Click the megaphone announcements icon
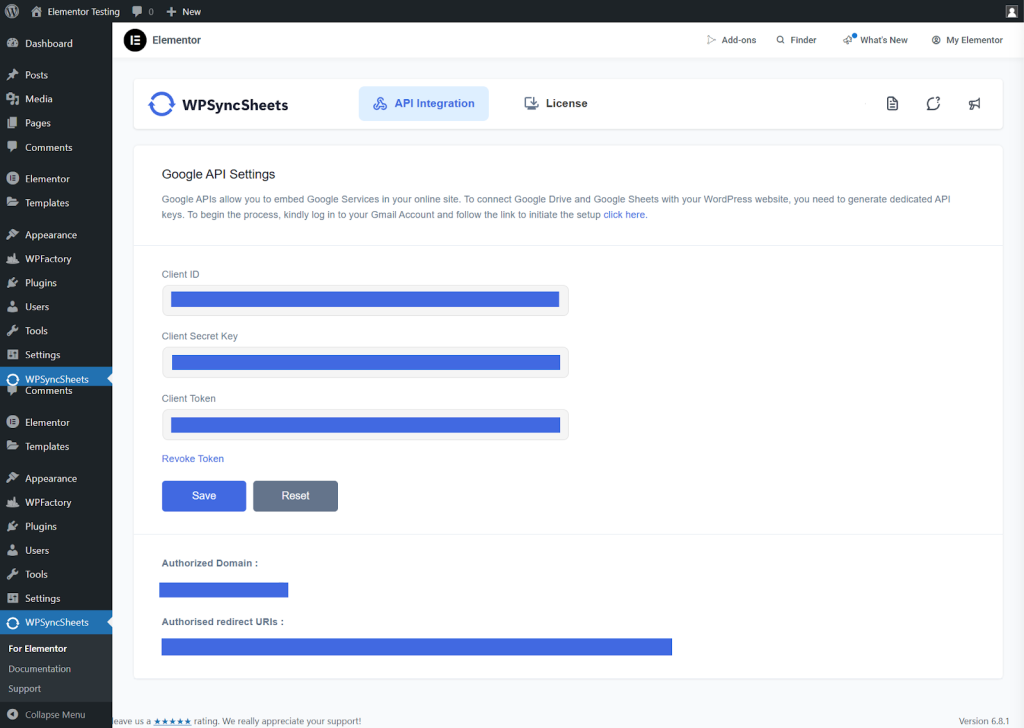This screenshot has height=728, width=1024. tap(974, 103)
